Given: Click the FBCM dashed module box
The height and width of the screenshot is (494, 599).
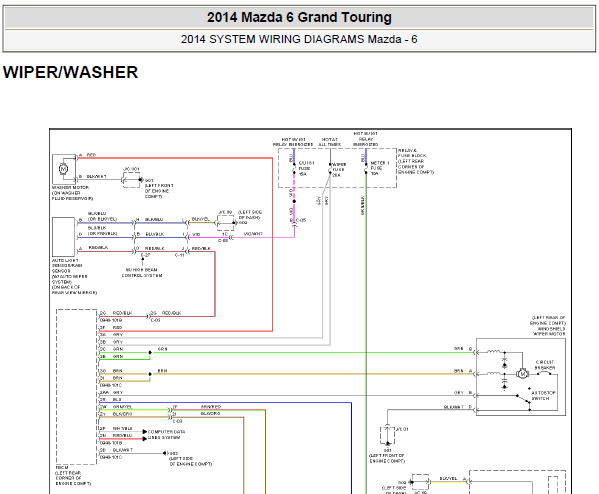Looking at the screenshot, I should tap(76, 387).
